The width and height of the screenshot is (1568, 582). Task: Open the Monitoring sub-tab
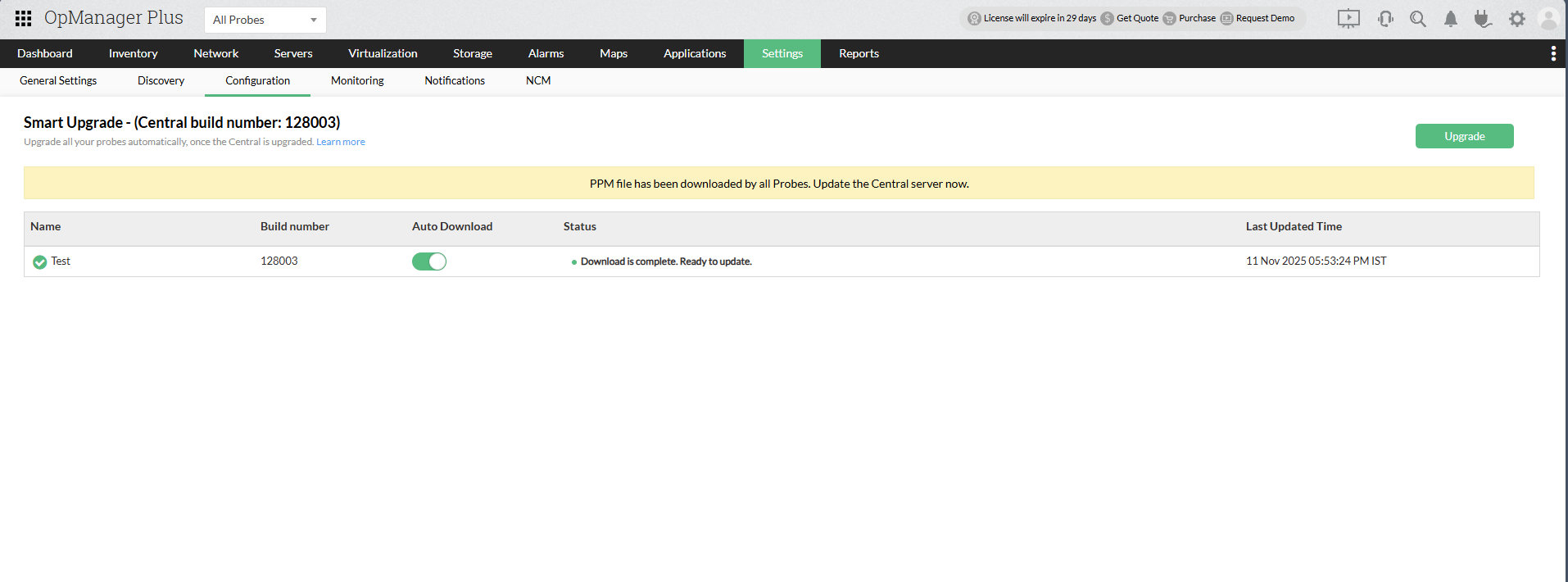click(357, 80)
